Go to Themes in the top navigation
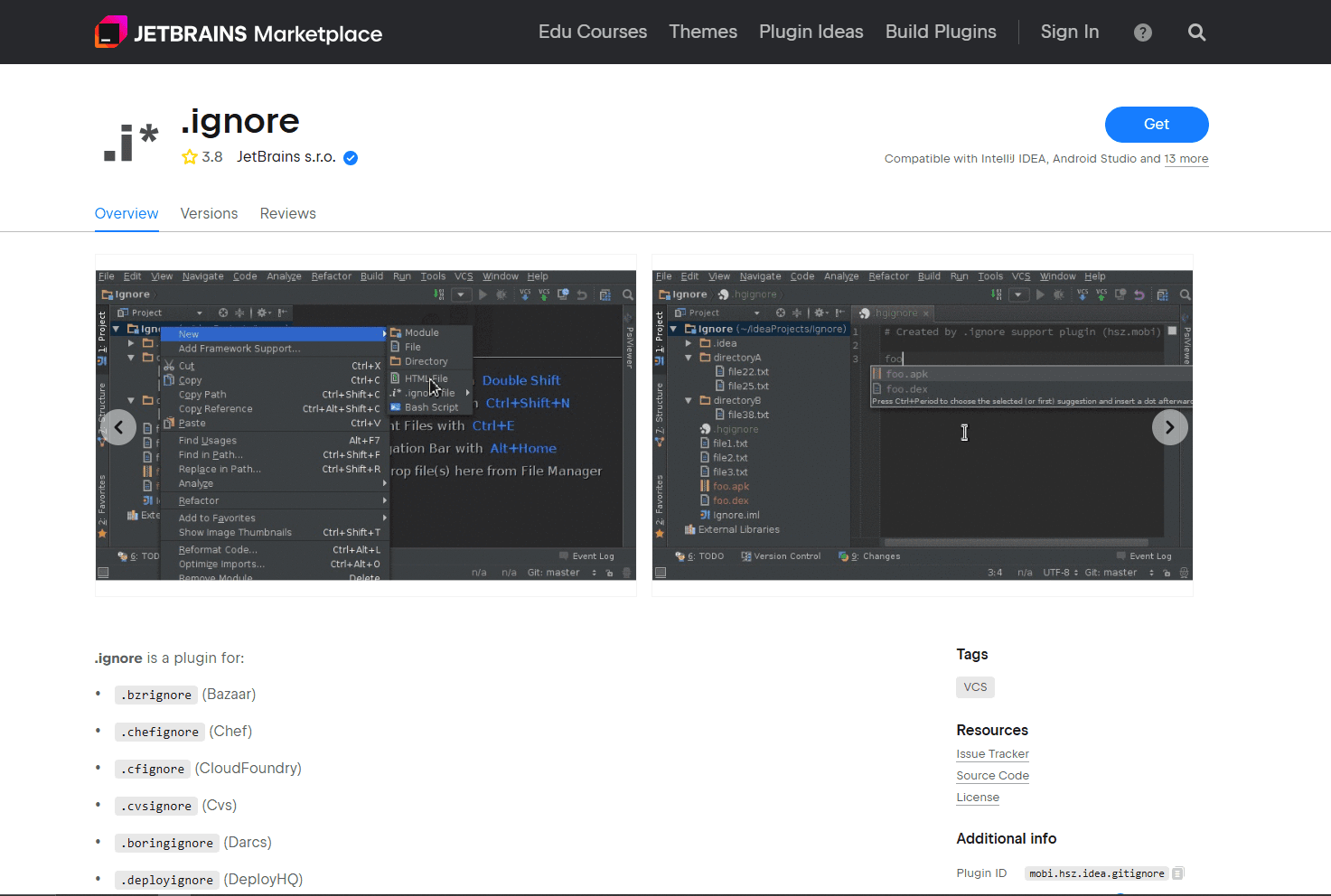This screenshot has height=896, width=1331. (x=703, y=32)
